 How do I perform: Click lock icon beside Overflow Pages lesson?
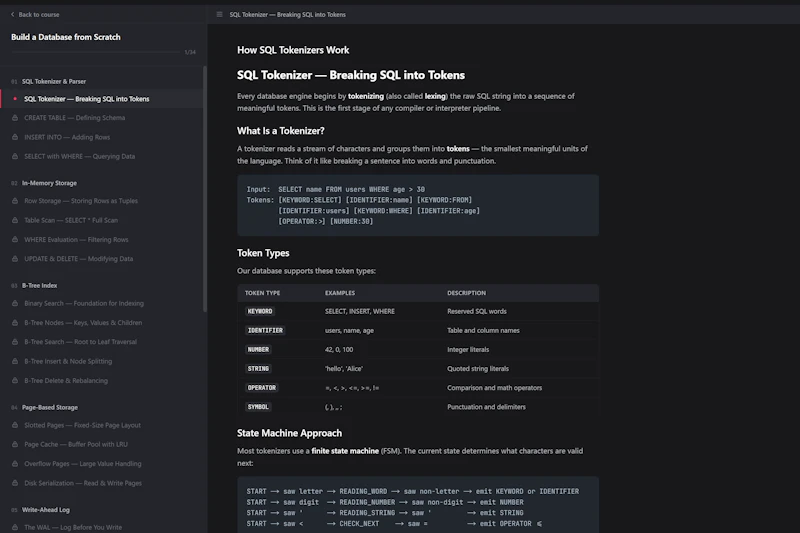[15, 464]
